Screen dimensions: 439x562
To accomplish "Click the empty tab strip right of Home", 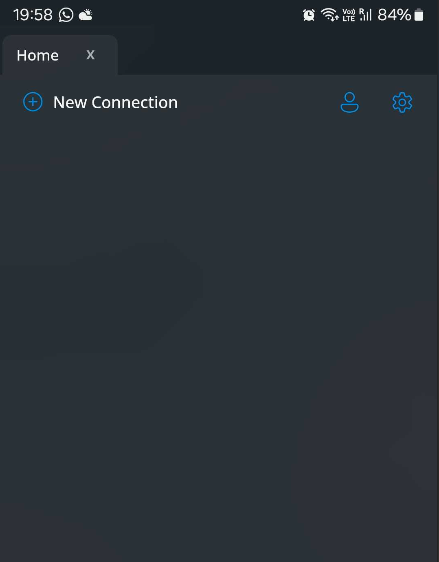I will [278, 55].
